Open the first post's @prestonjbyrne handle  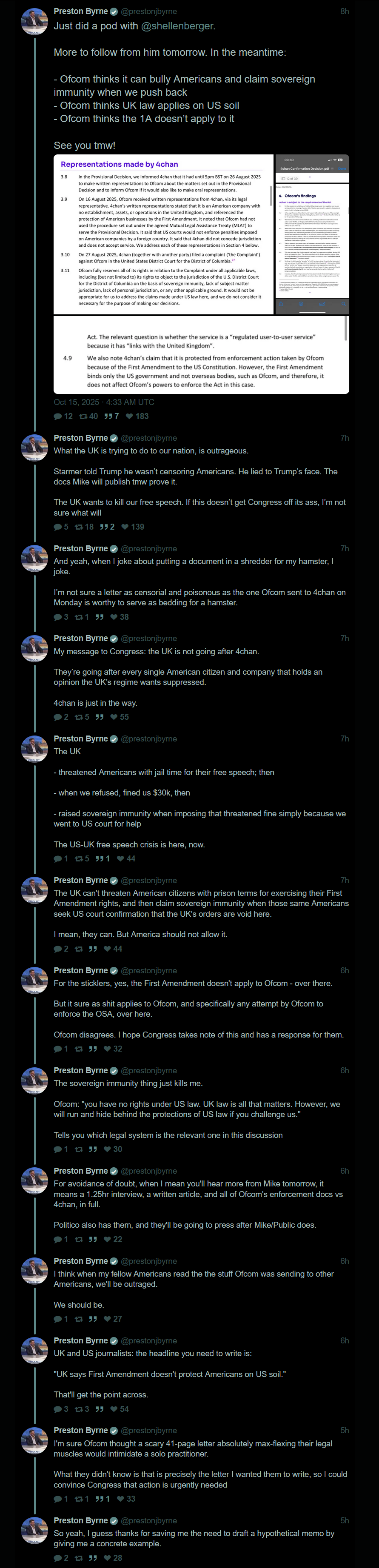149,11
